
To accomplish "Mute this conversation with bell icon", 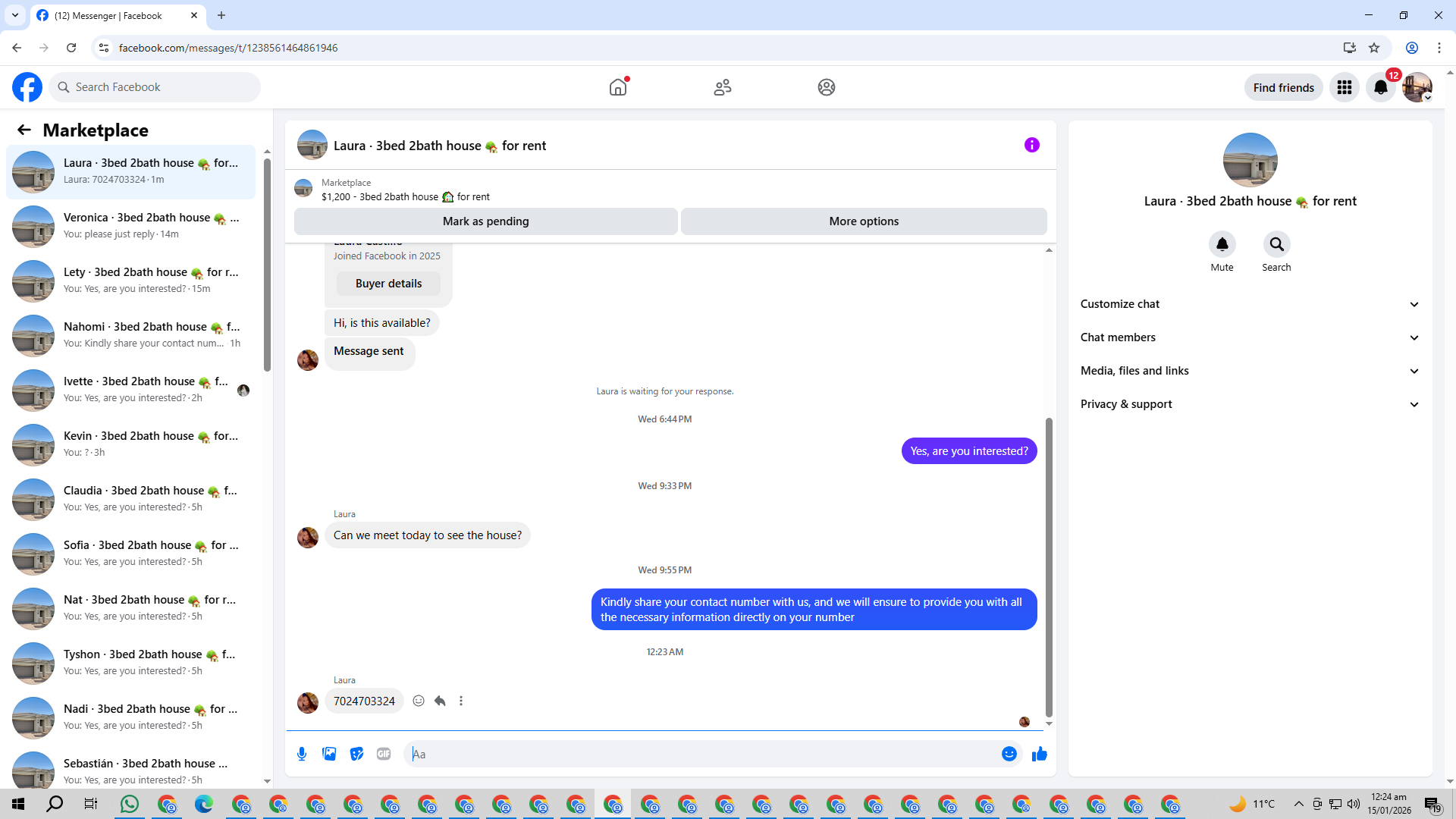I will (1222, 244).
